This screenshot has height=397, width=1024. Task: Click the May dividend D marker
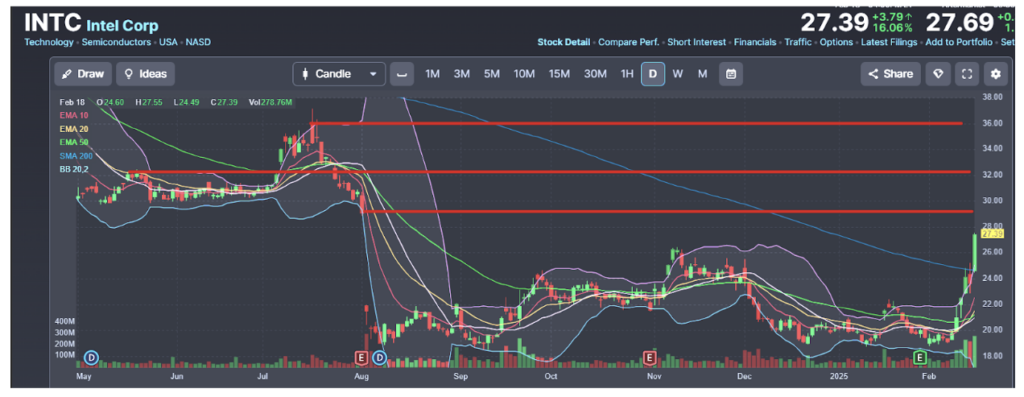92,357
